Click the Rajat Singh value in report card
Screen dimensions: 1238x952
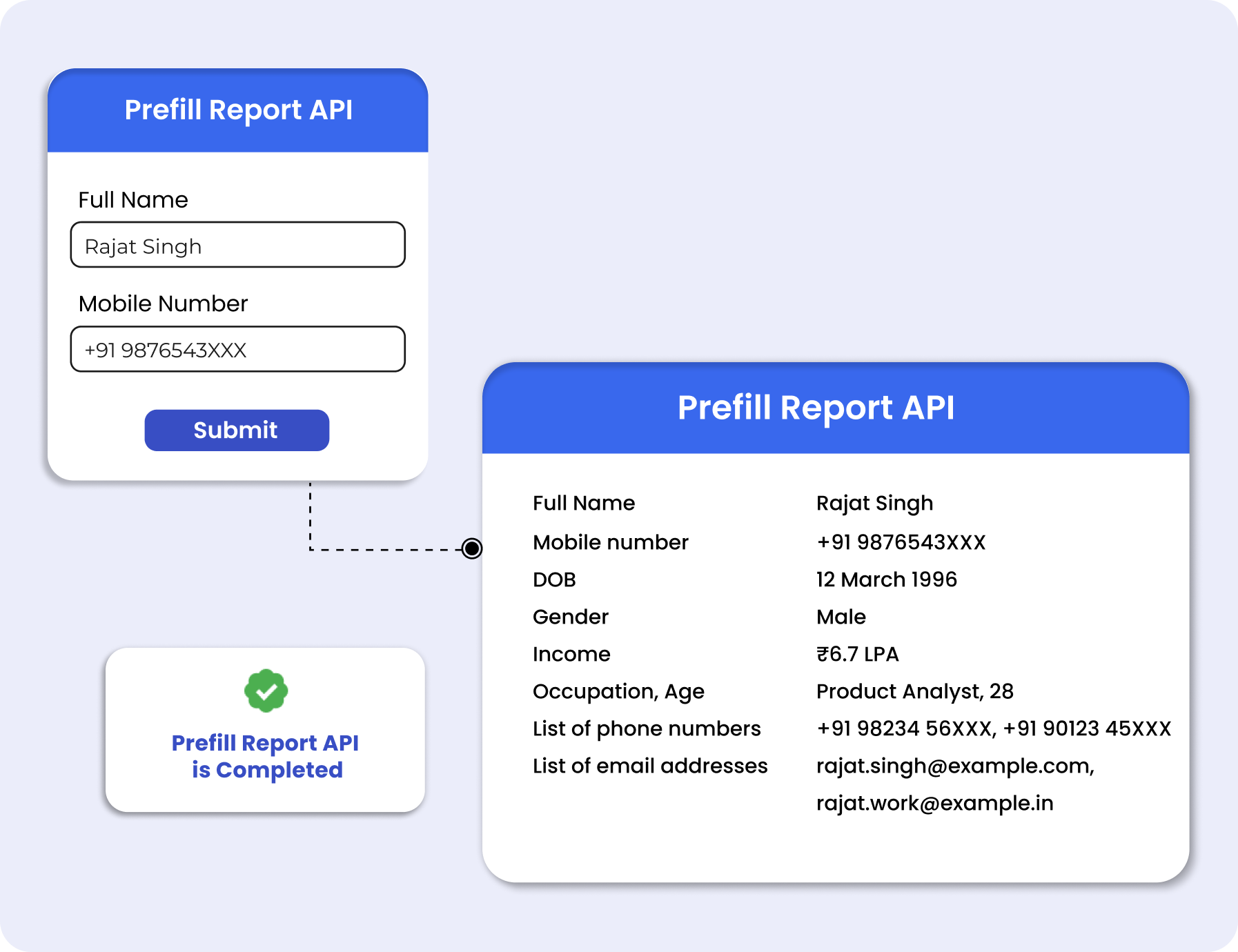coord(874,503)
